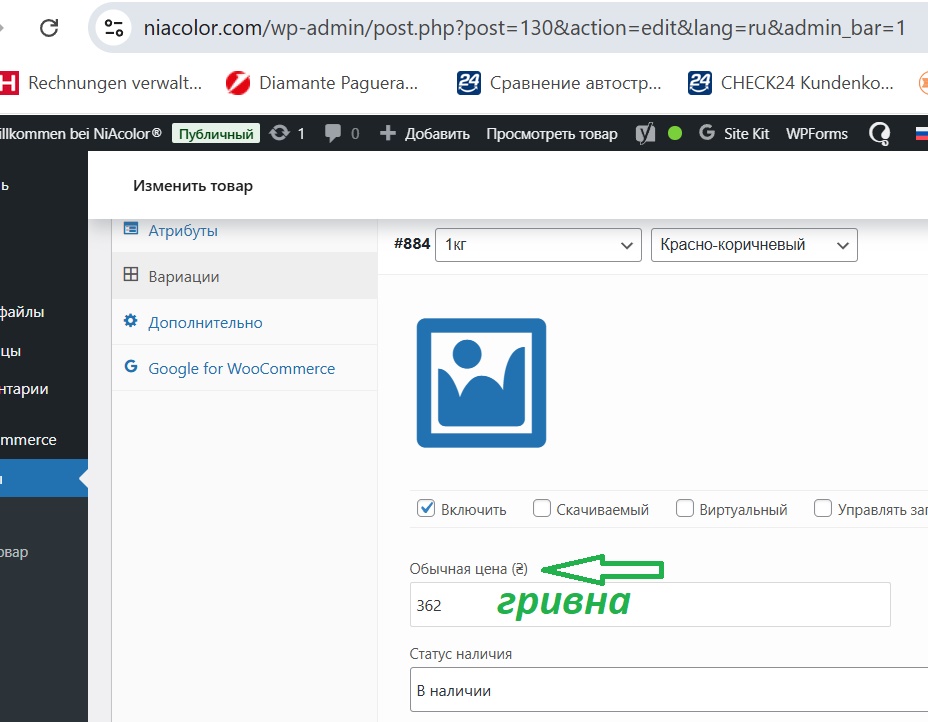
Task: Click the site info icon in address bar
Action: click(x=115, y=27)
